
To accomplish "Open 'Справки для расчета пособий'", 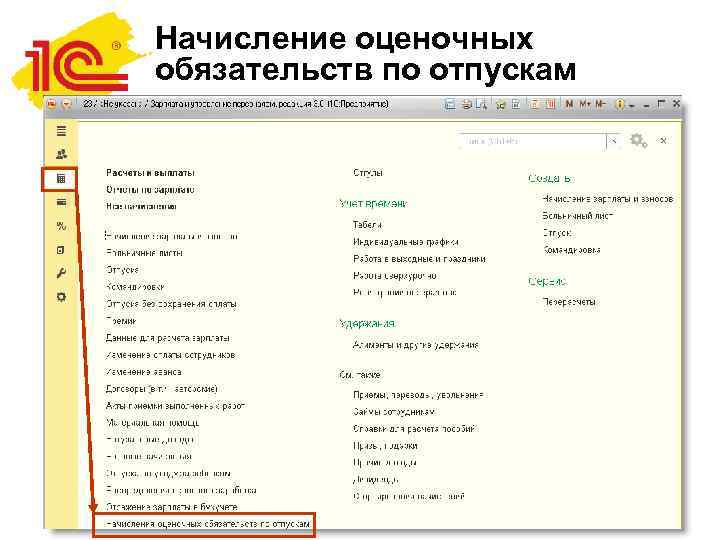I will pyautogui.click(x=415, y=429).
